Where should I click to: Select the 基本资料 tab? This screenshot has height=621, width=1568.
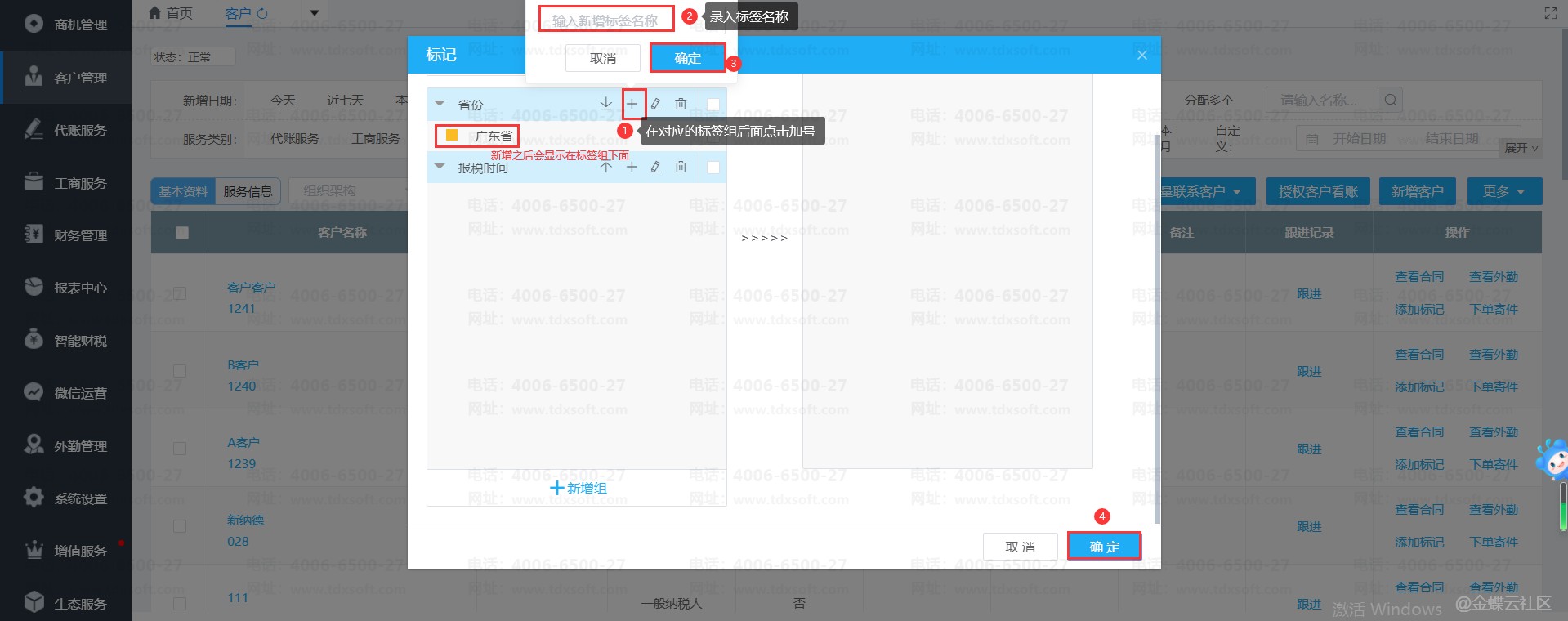click(x=183, y=191)
